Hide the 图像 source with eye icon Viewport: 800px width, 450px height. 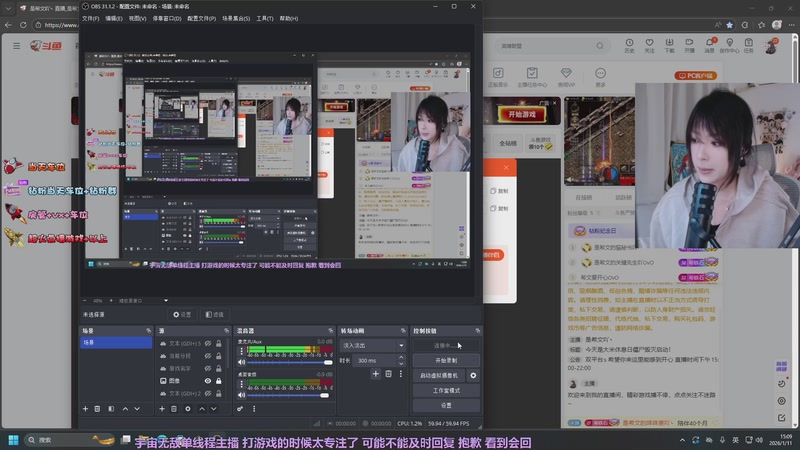pyautogui.click(x=208, y=381)
